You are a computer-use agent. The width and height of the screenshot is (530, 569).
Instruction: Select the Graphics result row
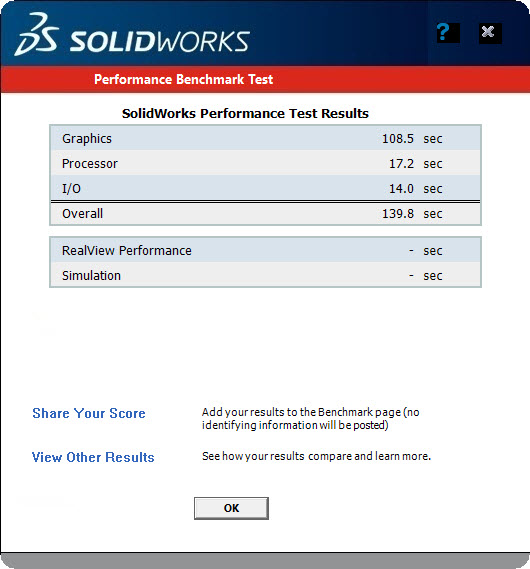coord(266,138)
